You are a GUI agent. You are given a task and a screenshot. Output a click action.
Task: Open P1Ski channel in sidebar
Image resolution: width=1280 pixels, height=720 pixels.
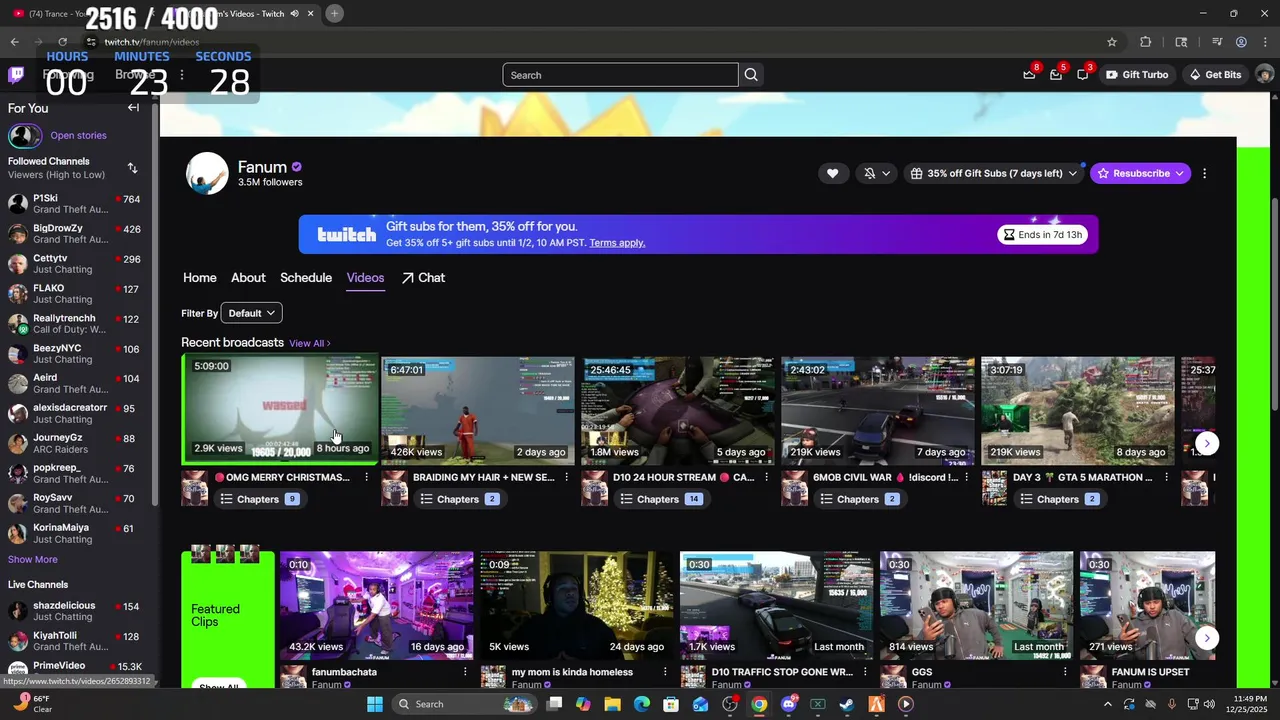(x=76, y=204)
